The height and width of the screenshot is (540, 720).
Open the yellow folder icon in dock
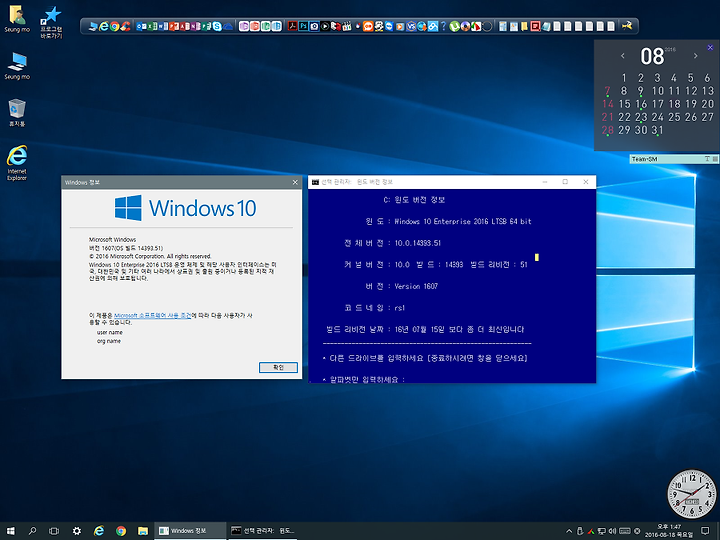pyautogui.click(x=524, y=26)
